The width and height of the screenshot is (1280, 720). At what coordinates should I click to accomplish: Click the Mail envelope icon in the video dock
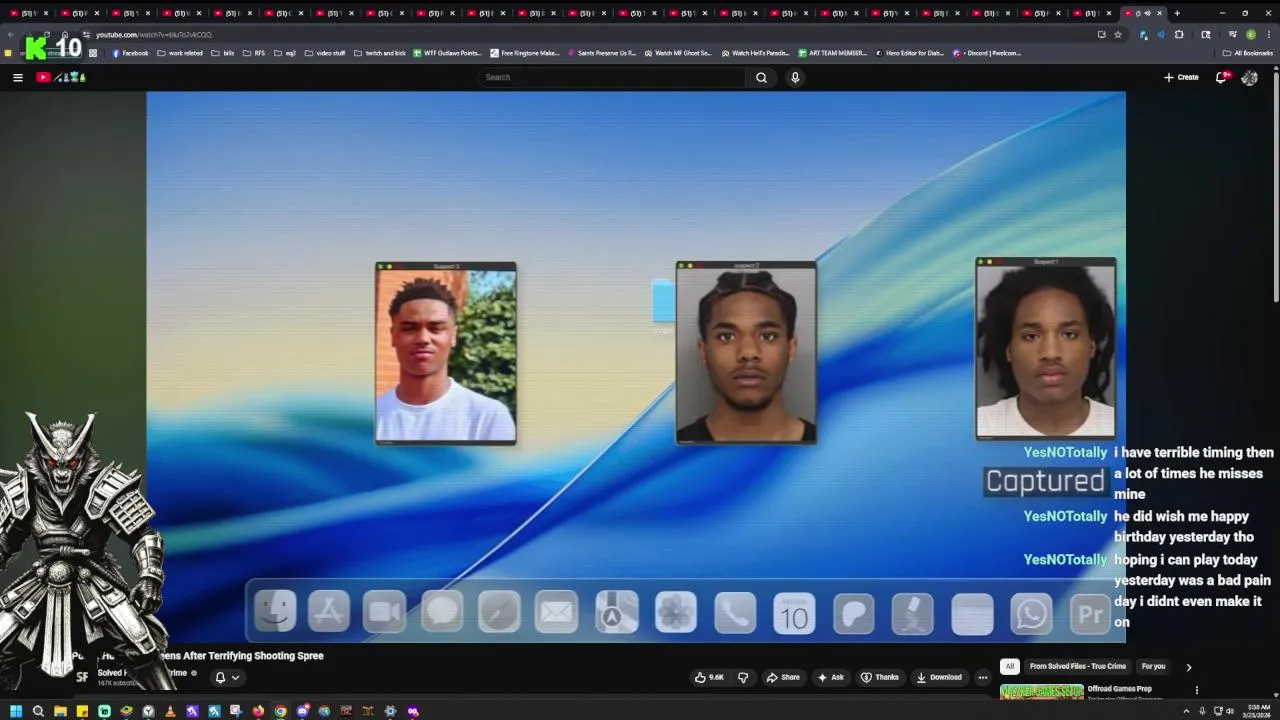(556, 612)
